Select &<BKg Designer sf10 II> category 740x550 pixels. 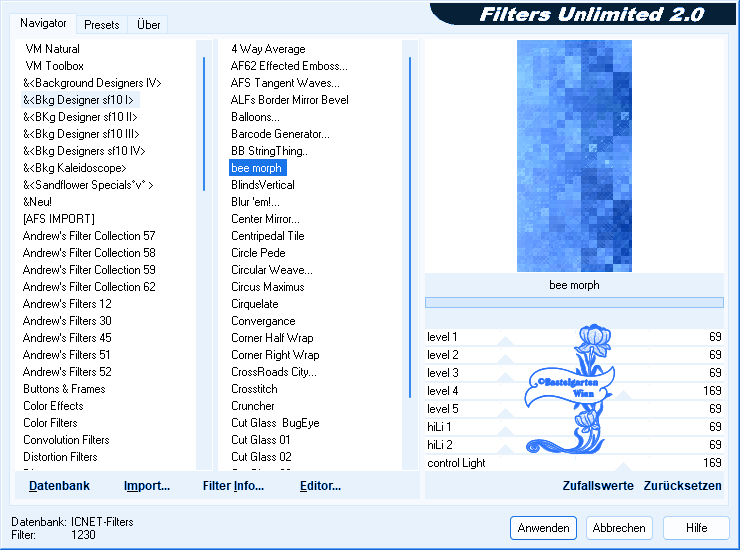[80, 117]
